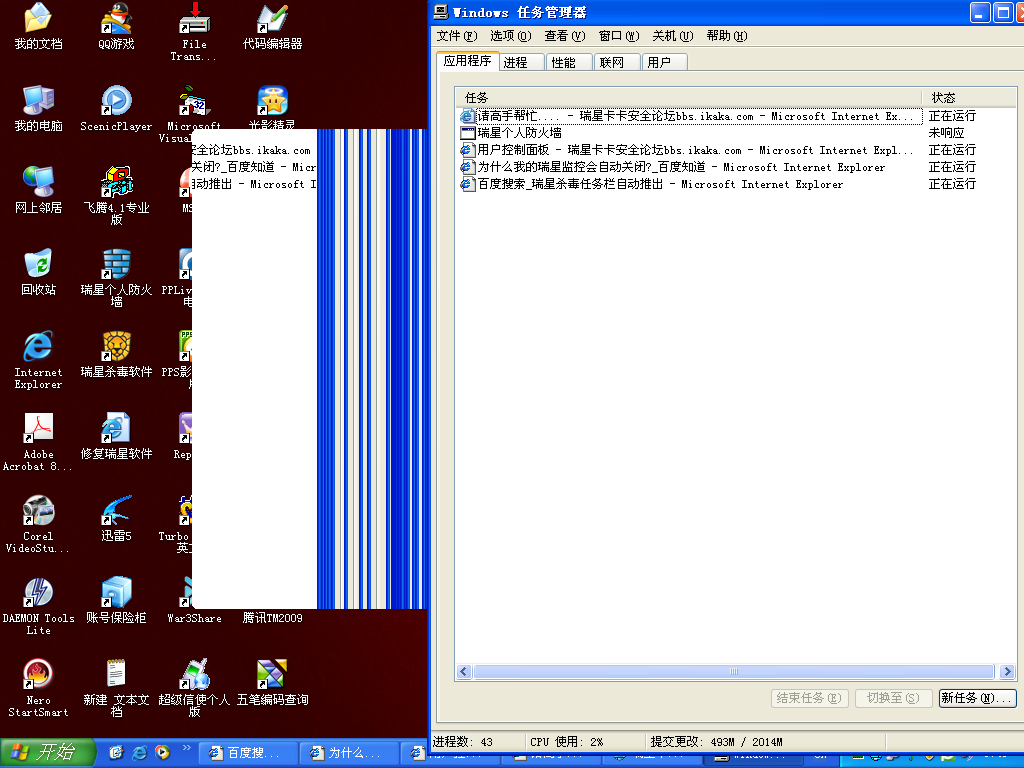Launch the 超级信使个人版 desktop shortcut
Image resolution: width=1024 pixels, height=768 pixels.
coord(194,688)
